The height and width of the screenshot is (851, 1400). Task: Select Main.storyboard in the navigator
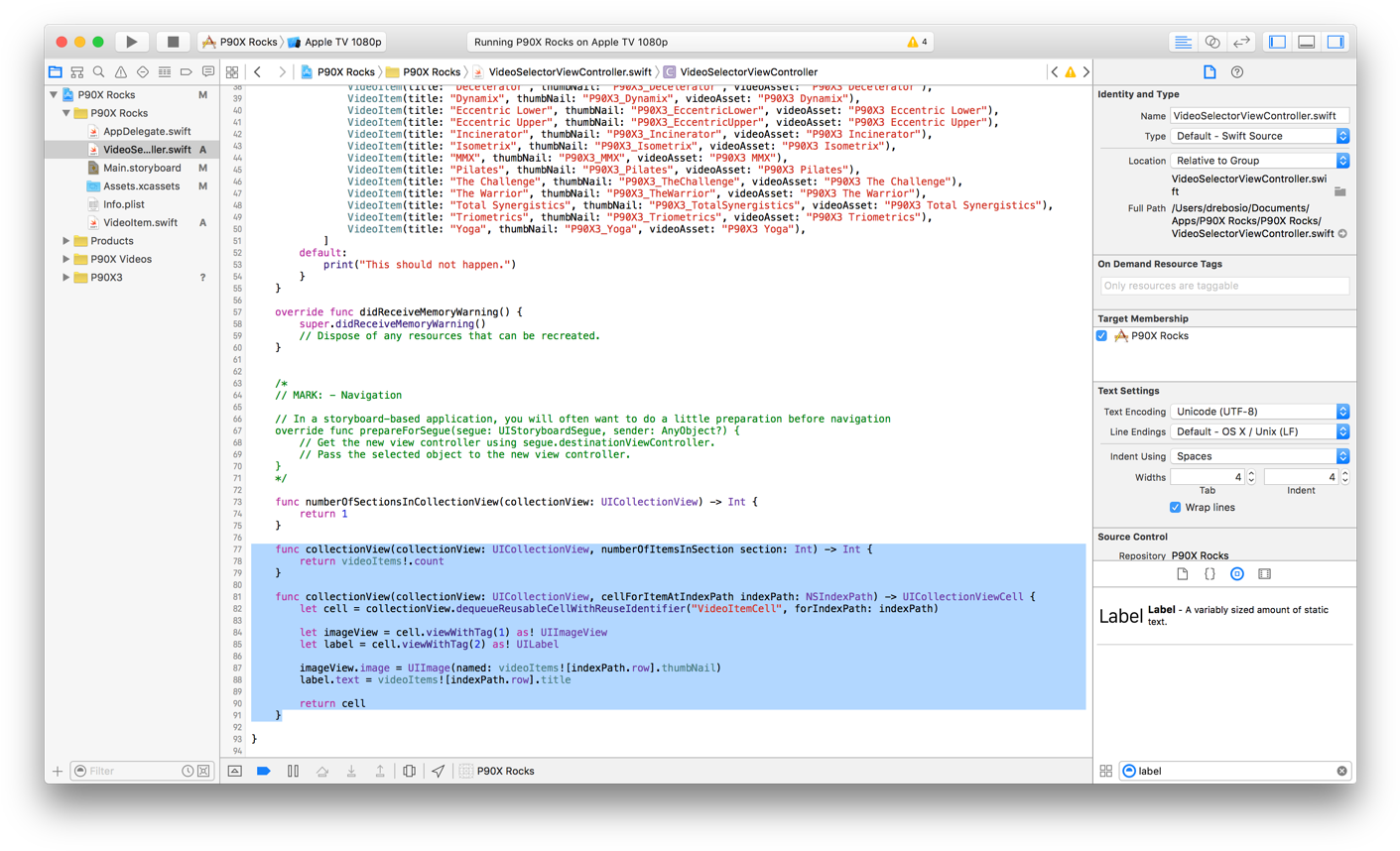click(x=142, y=168)
